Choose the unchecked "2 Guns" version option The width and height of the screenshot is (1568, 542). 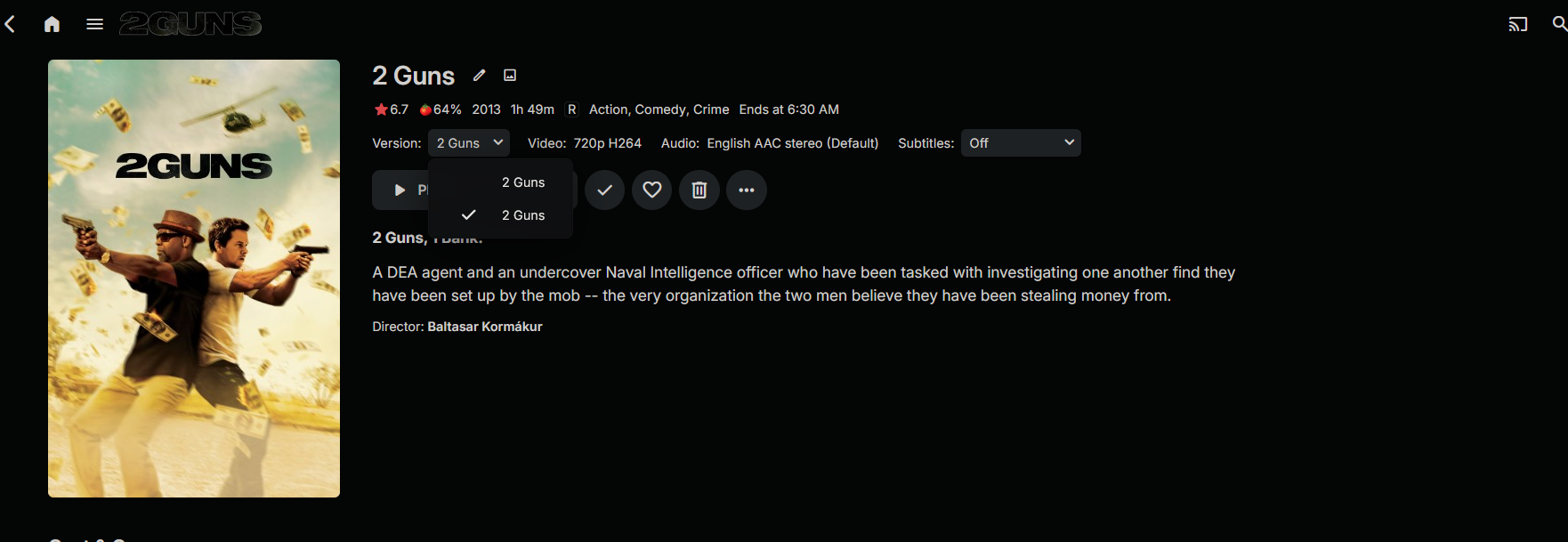[522, 182]
